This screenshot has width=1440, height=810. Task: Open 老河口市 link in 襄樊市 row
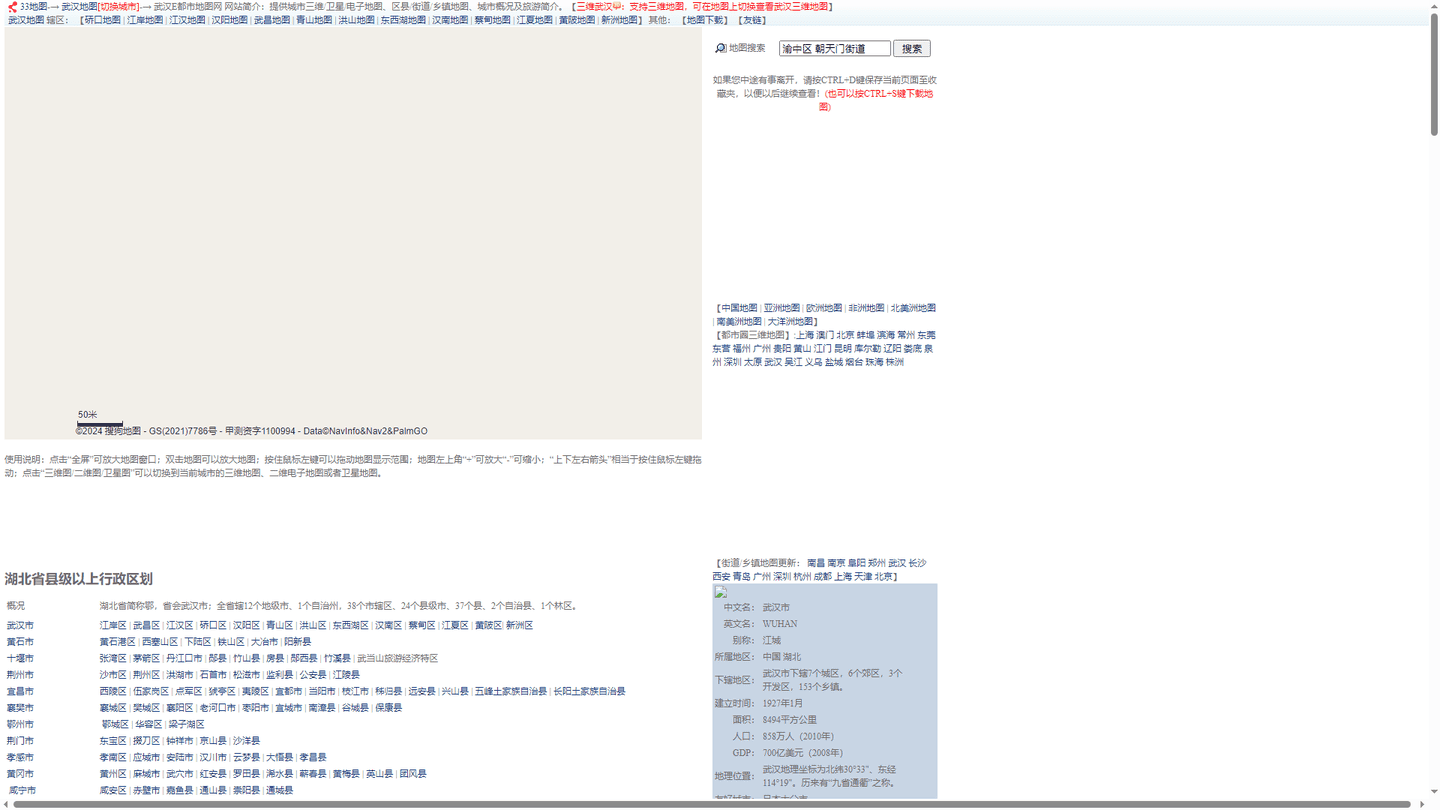(x=217, y=708)
